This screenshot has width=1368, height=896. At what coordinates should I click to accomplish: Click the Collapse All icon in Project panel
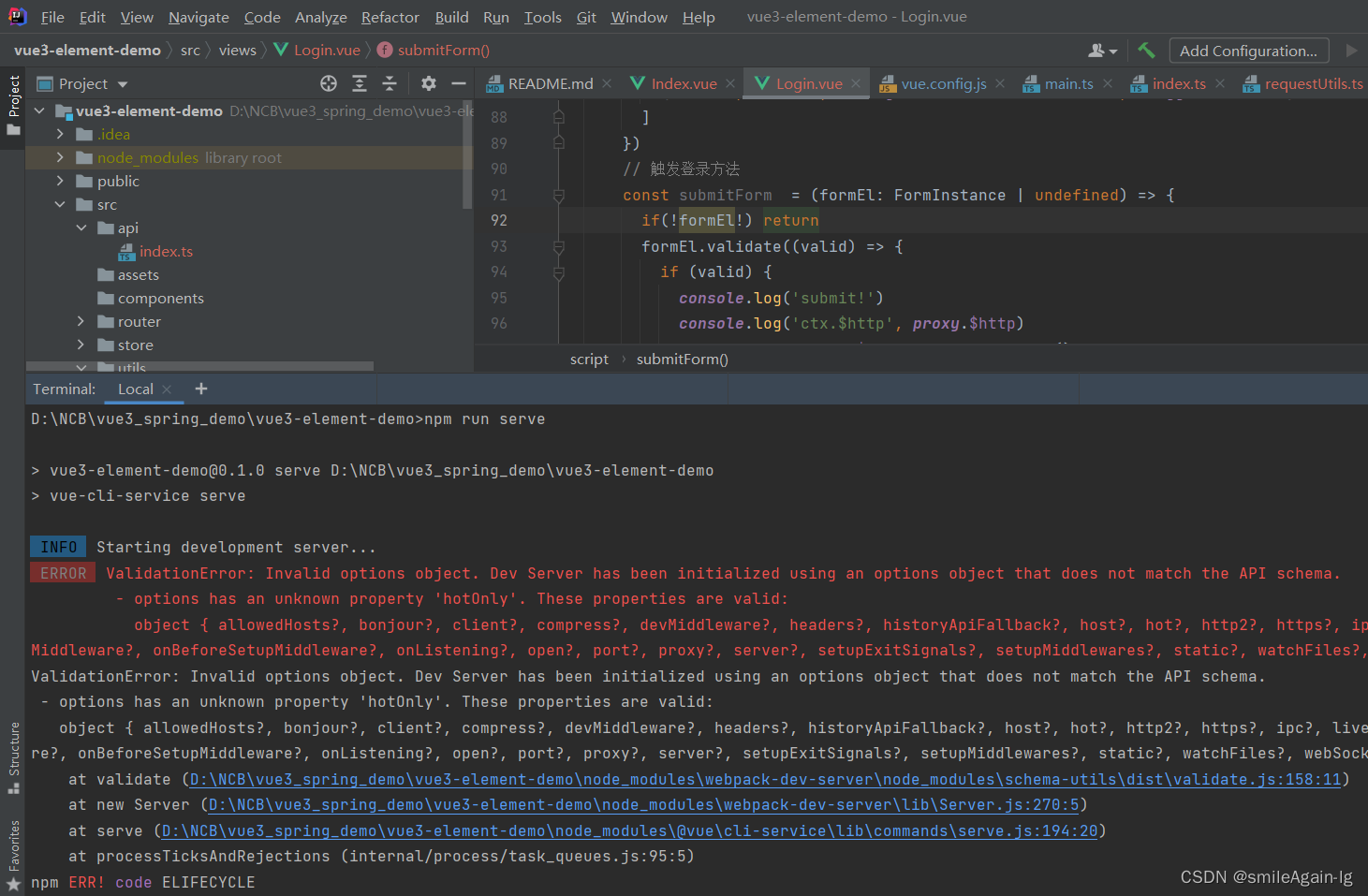[389, 83]
